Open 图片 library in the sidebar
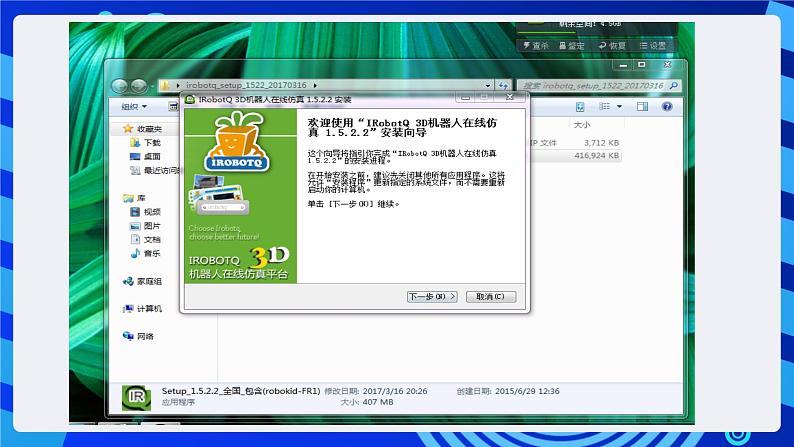Viewport: 794px width, 447px height. coord(151,226)
